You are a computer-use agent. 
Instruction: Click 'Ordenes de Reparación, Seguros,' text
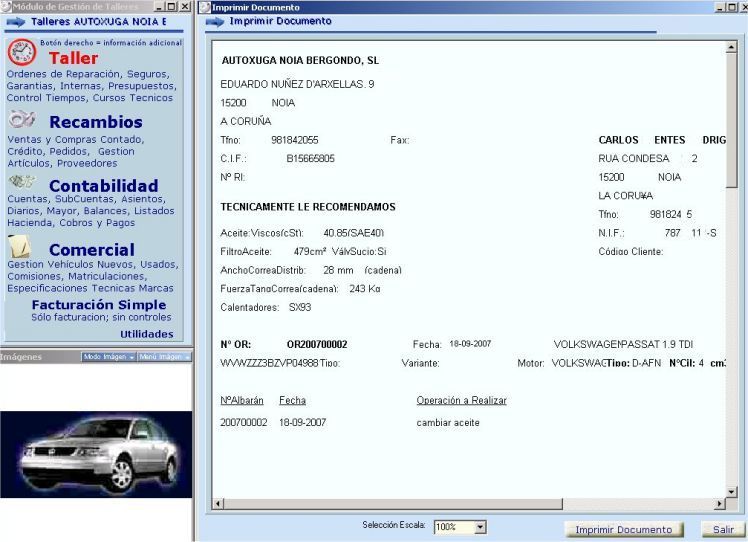(88, 74)
